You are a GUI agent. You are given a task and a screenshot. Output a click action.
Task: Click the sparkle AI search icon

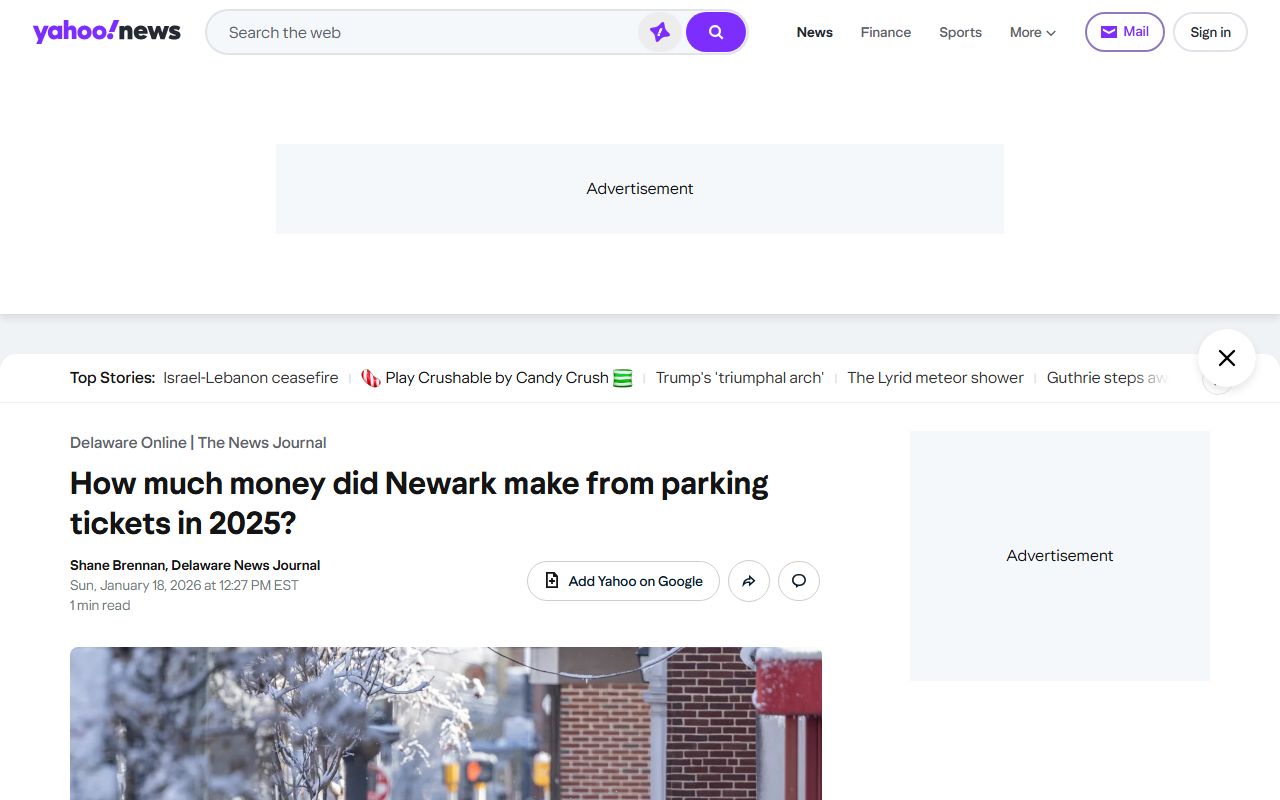click(660, 32)
